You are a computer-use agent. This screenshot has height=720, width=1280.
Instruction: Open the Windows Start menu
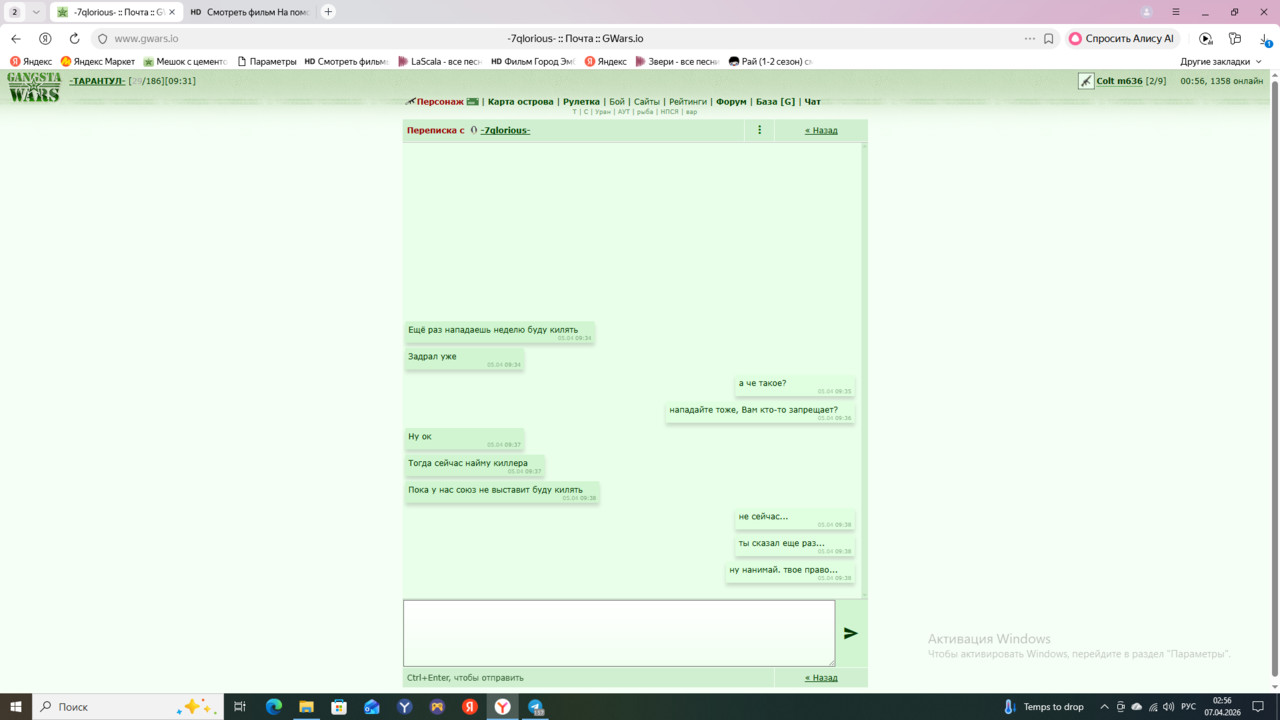coord(16,706)
